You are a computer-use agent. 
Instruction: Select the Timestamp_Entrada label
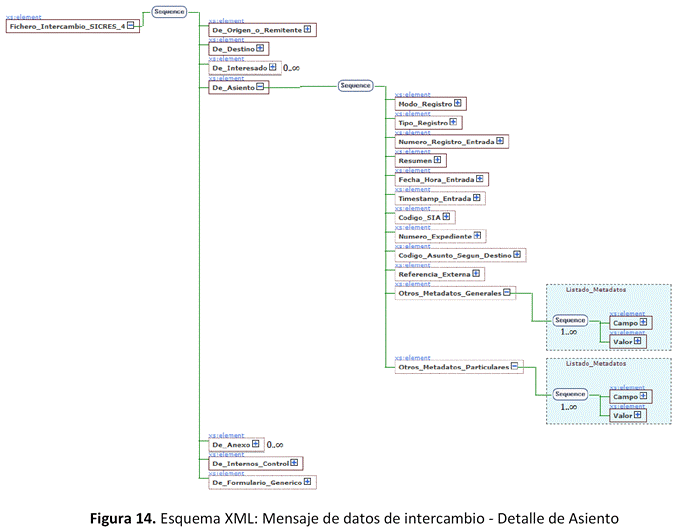(x=435, y=199)
